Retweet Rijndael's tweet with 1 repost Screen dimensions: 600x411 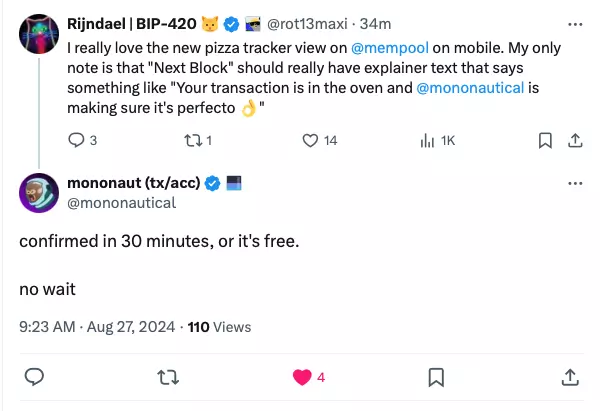coord(193,140)
